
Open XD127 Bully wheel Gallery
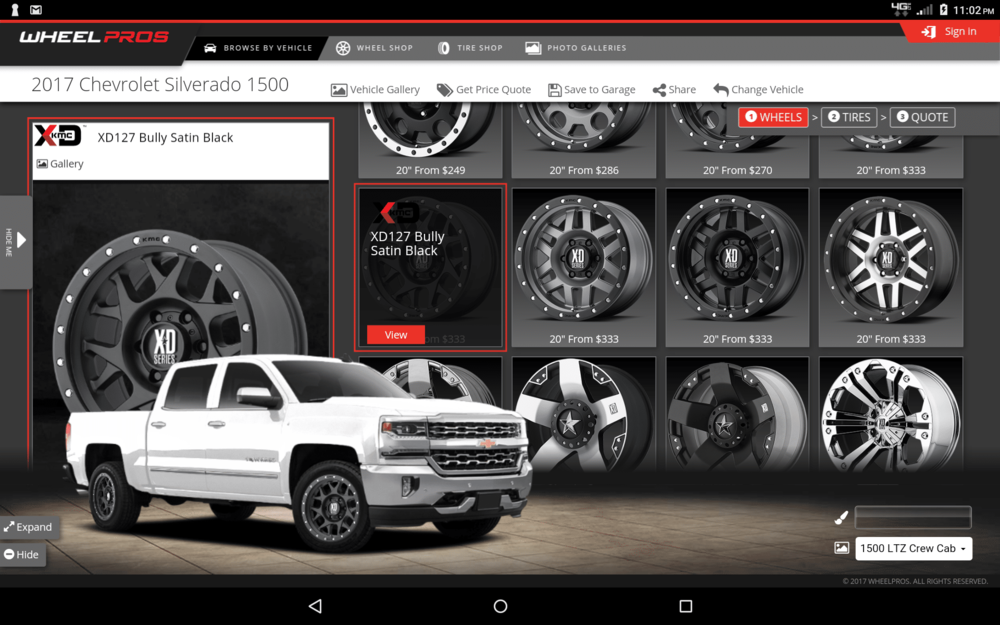(60, 164)
